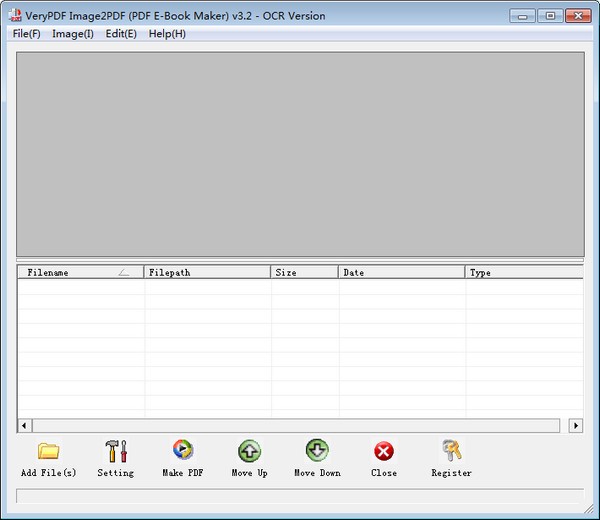Sort list by Size column header

click(x=304, y=272)
